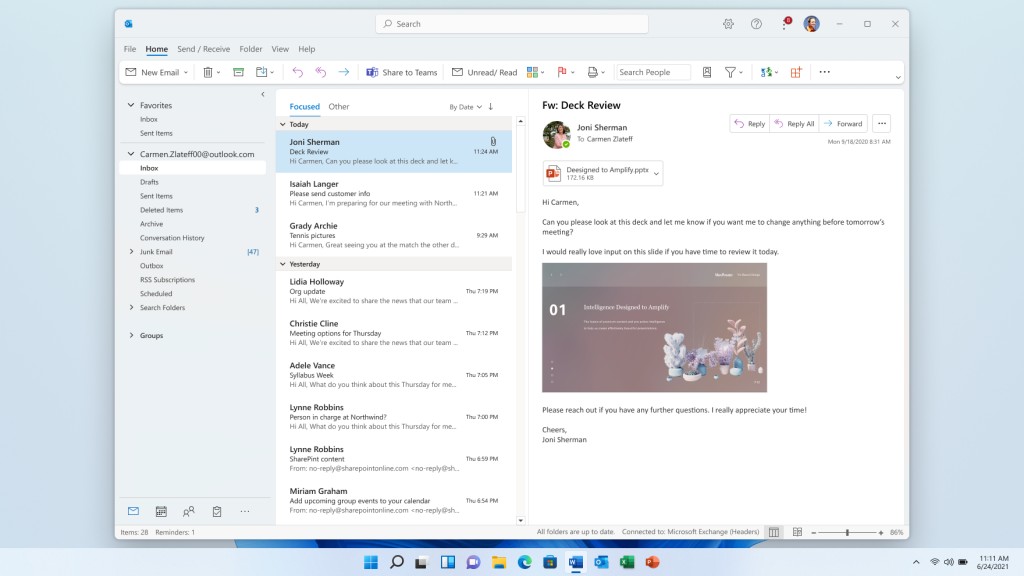The height and width of the screenshot is (576, 1024).
Task: Open the Tasks view in the bottom navigation
Action: pyautogui.click(x=216, y=511)
